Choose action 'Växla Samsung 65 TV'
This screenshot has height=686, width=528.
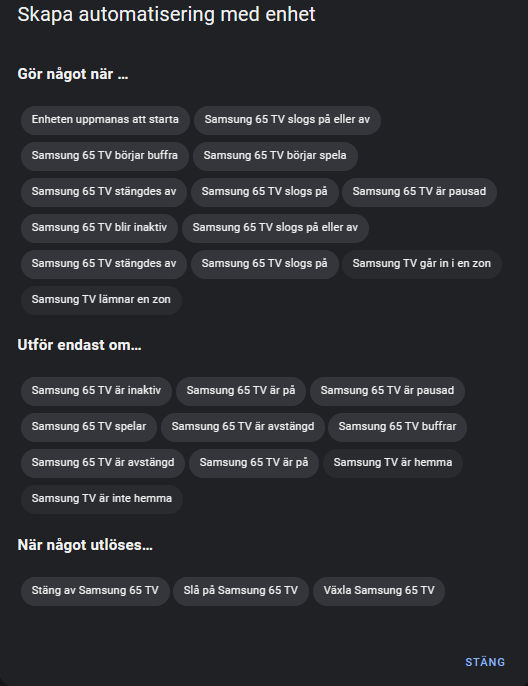[379, 591]
